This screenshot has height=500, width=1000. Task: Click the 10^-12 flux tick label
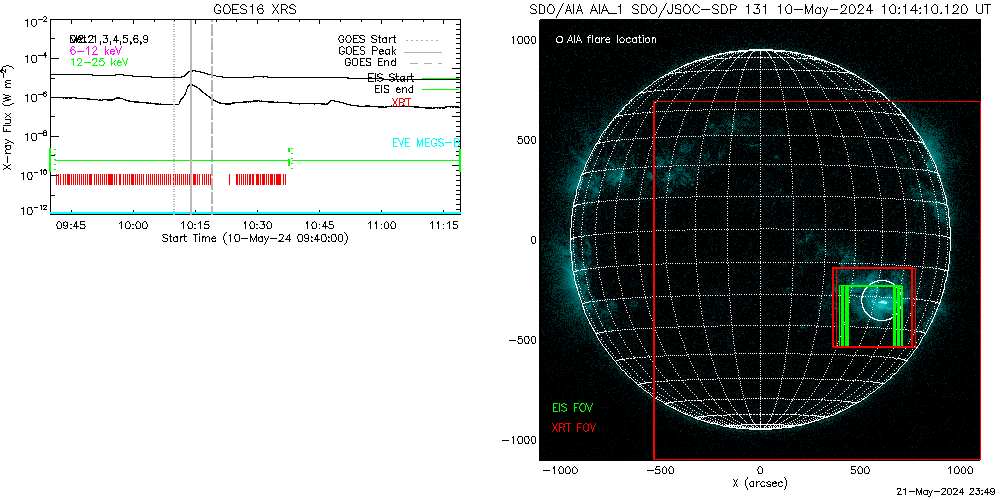(36, 211)
